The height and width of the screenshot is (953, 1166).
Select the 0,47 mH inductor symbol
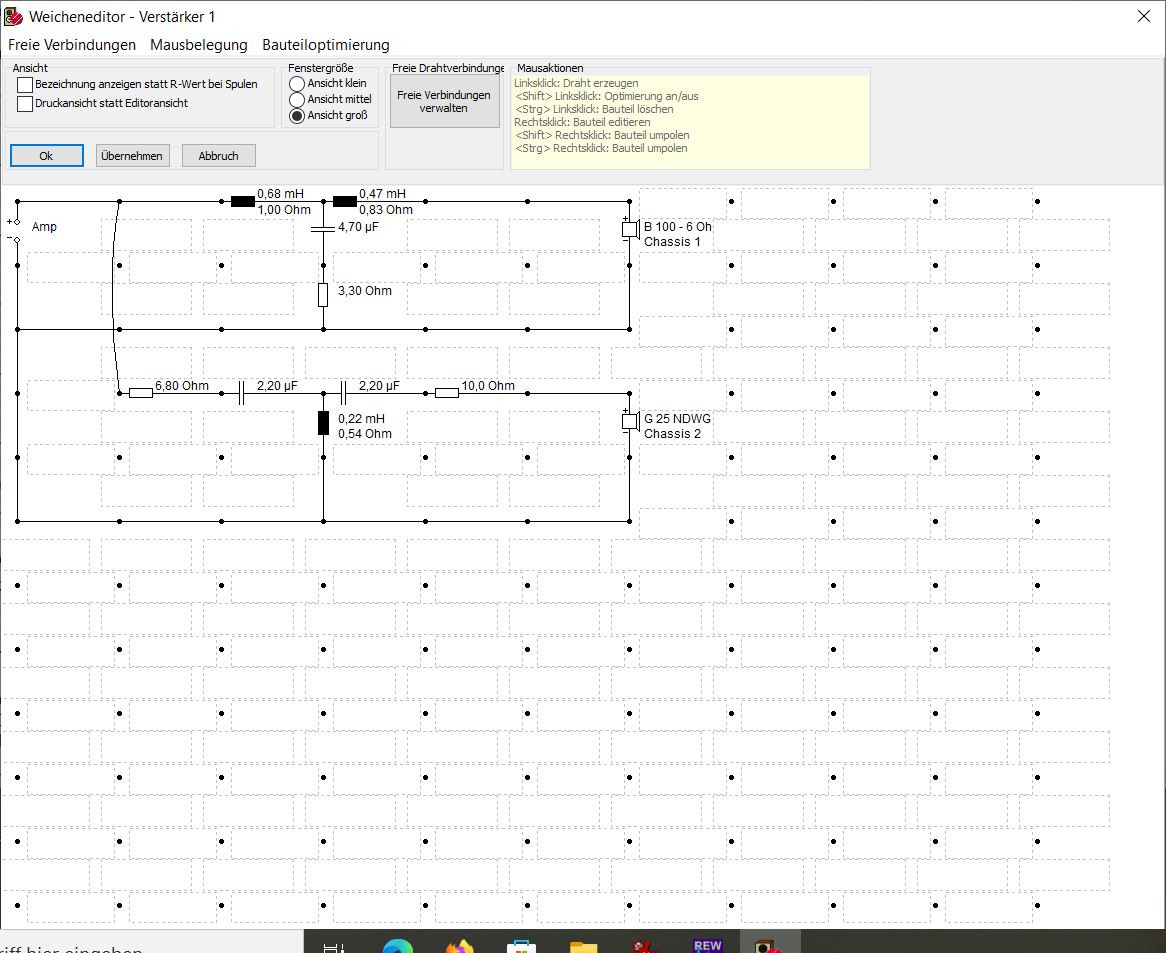344,201
